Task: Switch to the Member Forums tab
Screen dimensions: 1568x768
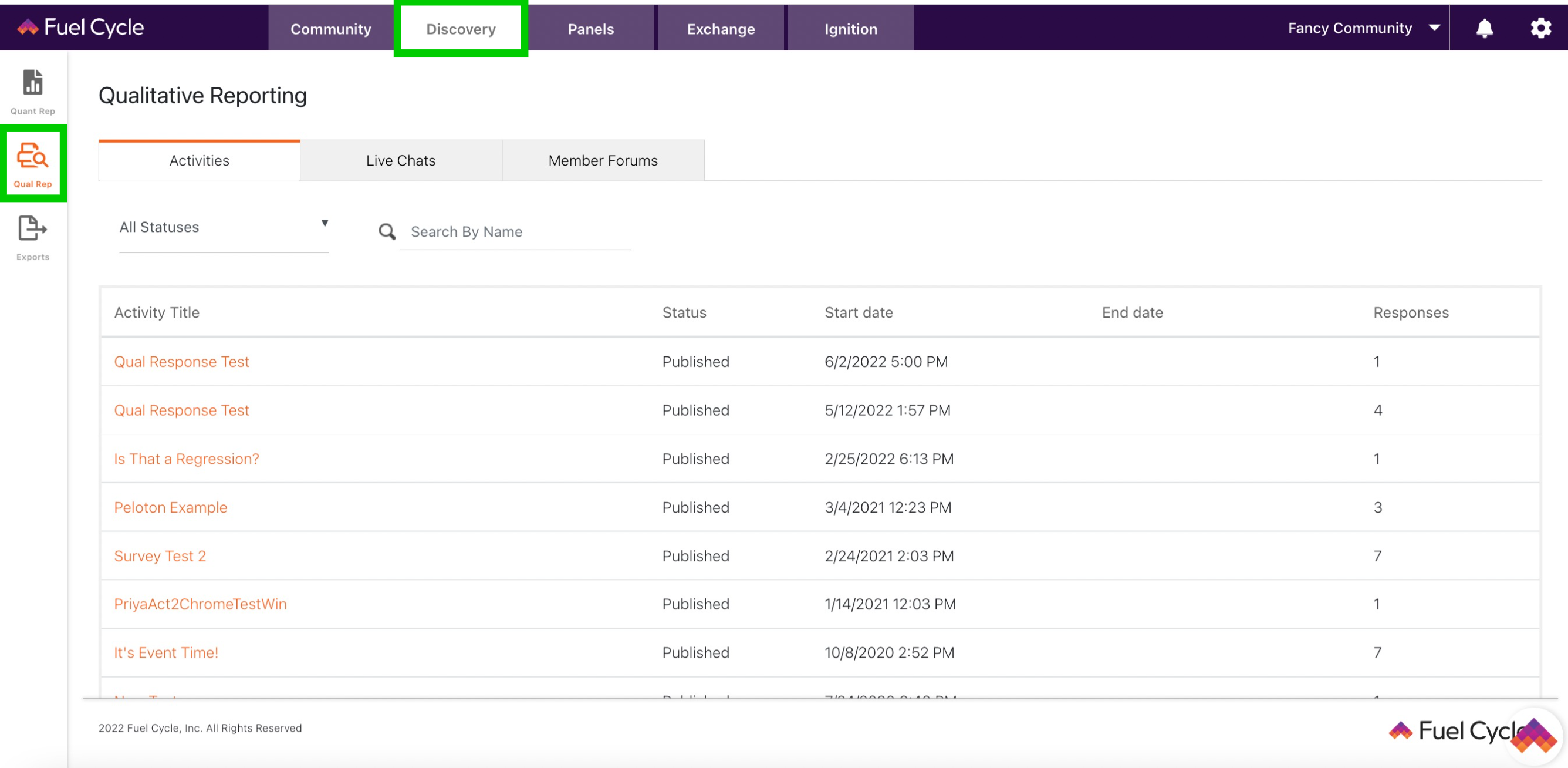Action: click(x=603, y=160)
